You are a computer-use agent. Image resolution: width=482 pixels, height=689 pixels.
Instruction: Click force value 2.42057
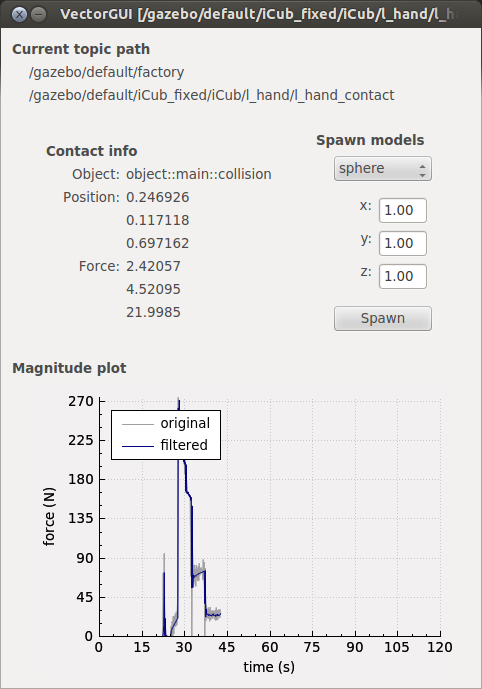pyautogui.click(x=153, y=266)
